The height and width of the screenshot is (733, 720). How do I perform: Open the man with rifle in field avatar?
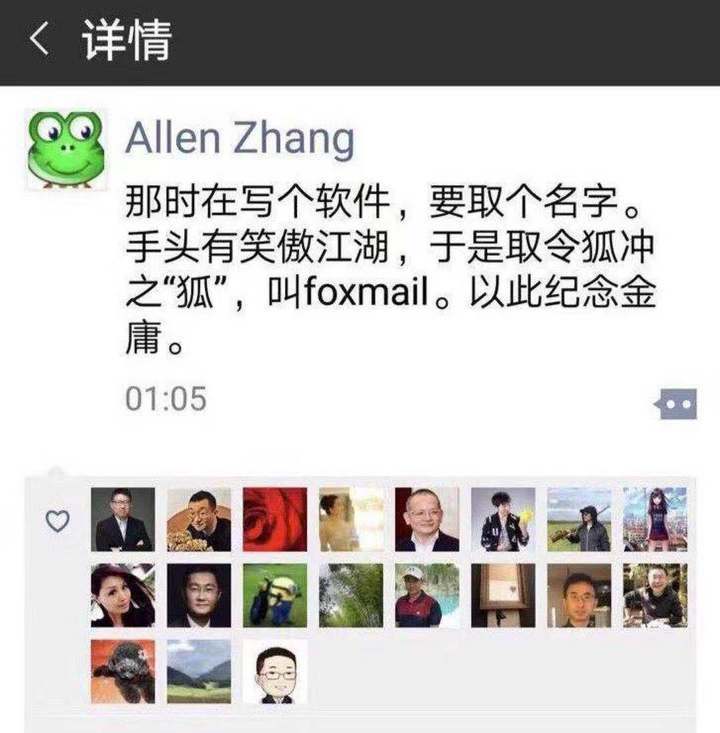tap(579, 519)
